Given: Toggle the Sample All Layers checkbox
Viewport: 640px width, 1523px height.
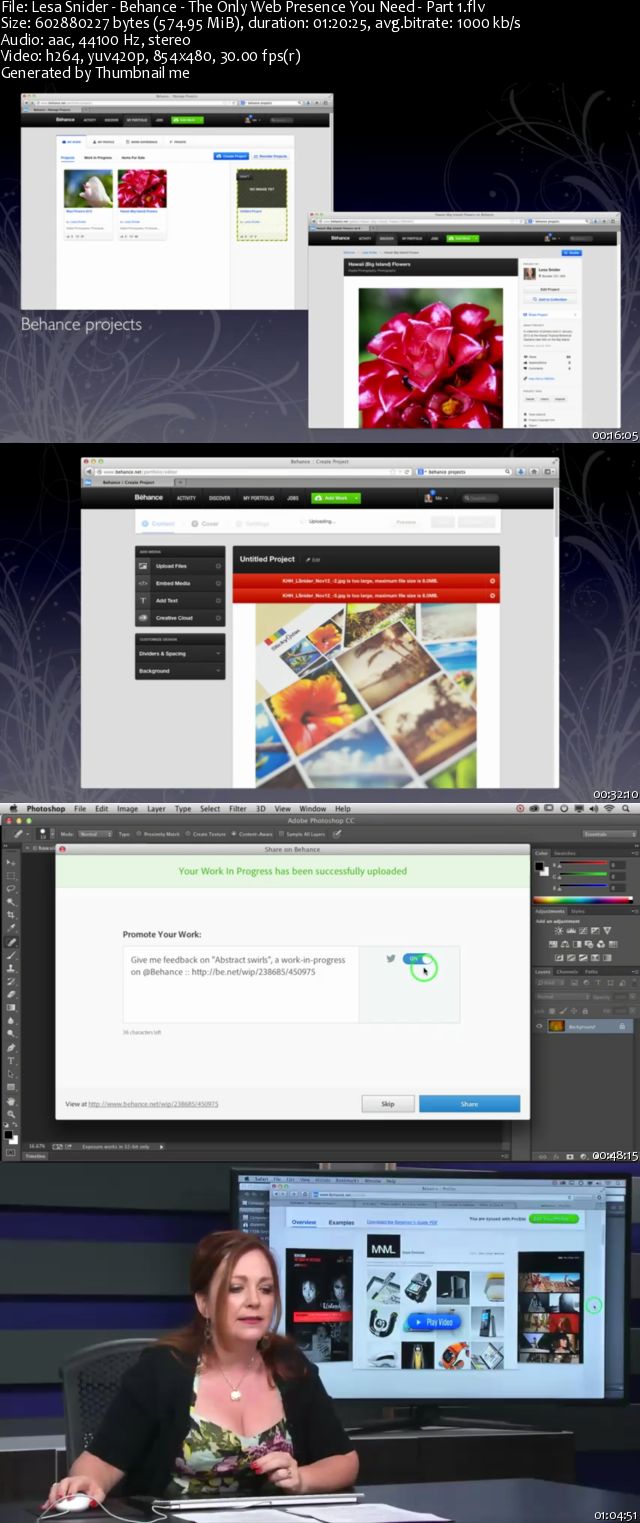Looking at the screenshot, I should point(281,833).
